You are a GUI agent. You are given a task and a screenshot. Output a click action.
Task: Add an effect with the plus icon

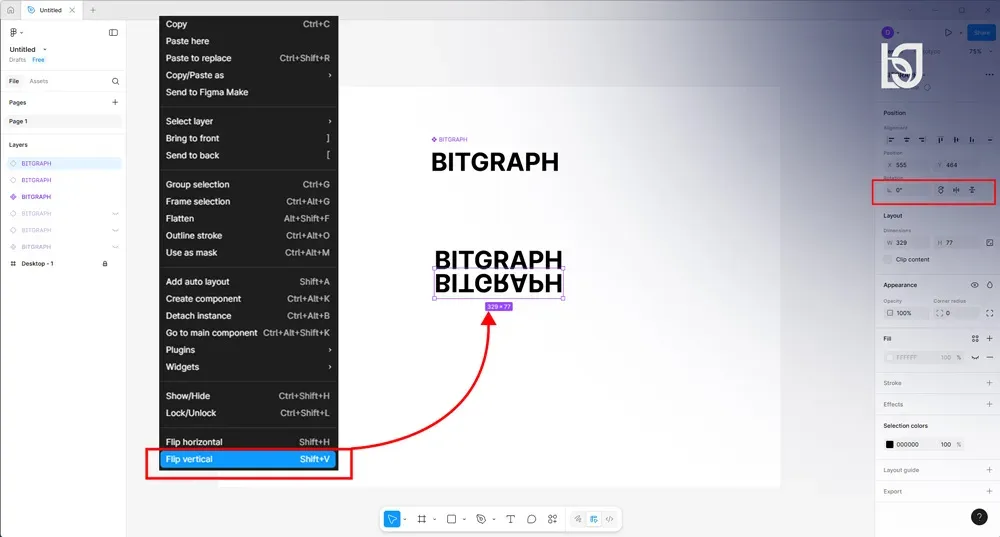coord(990,404)
